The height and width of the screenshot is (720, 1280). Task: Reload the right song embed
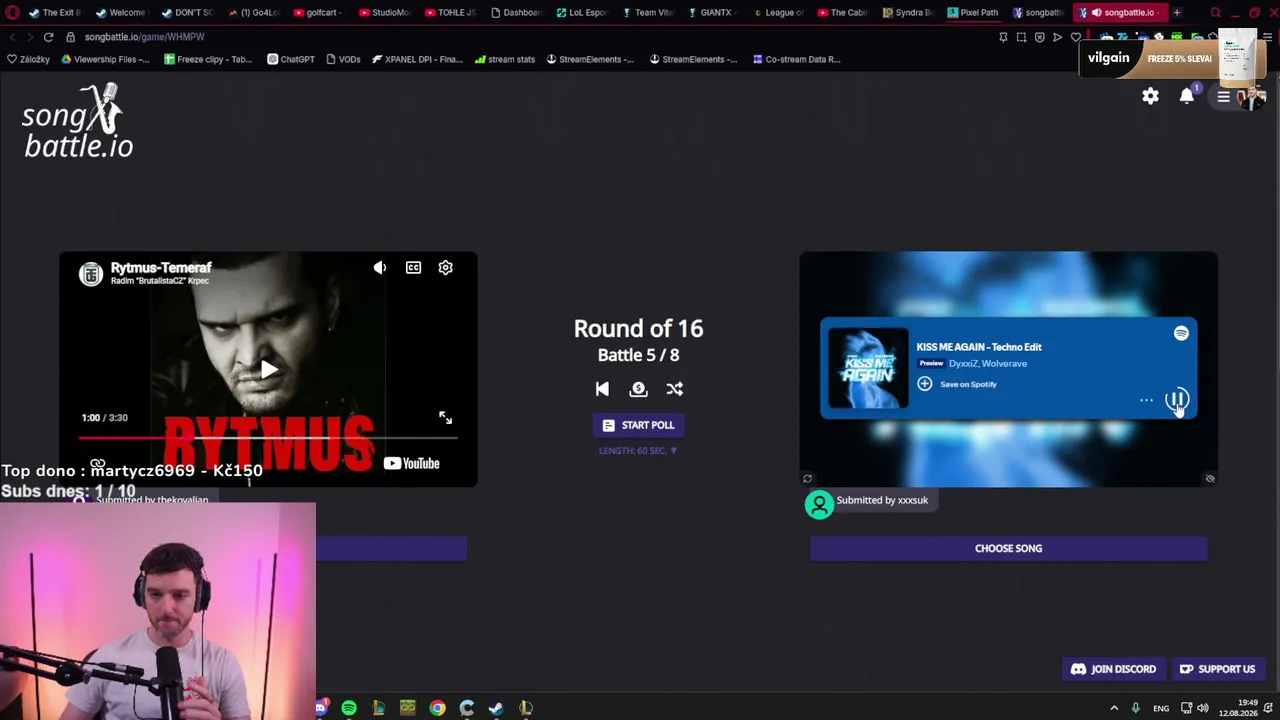(x=807, y=479)
